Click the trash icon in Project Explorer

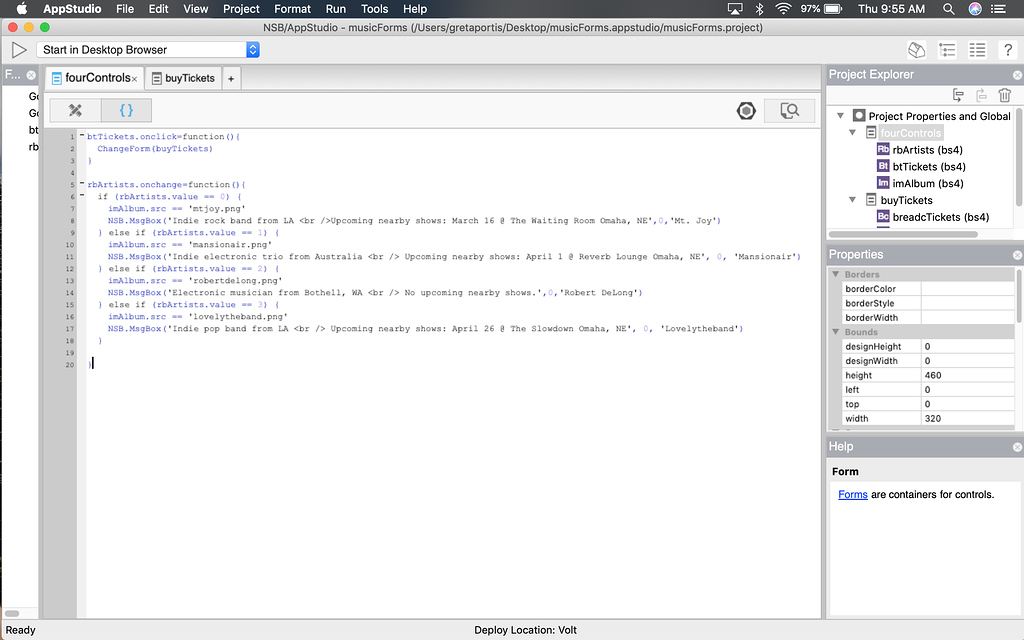[1004, 94]
